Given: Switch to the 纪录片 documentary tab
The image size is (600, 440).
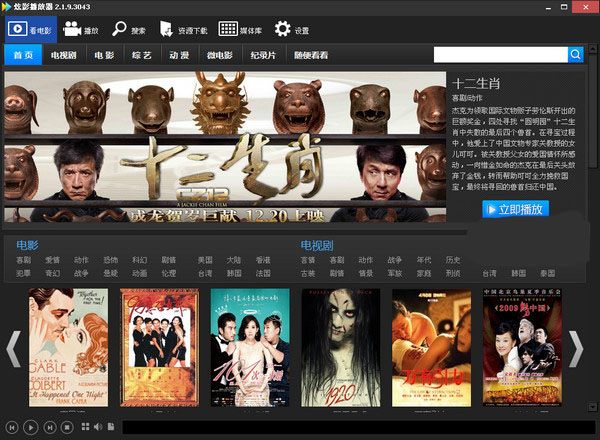Looking at the screenshot, I should (263, 55).
